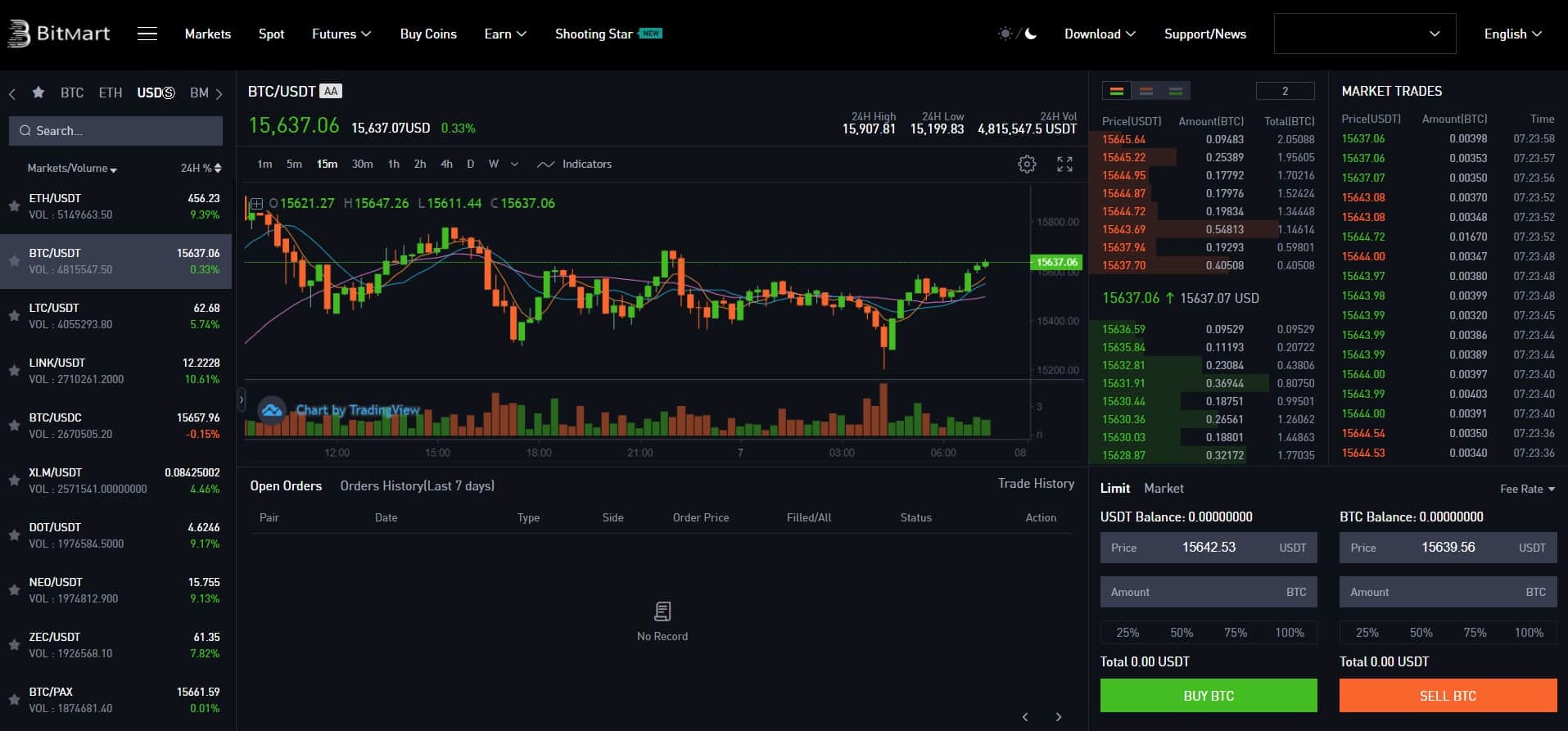Click the orange SELL BTC button
The width and height of the screenshot is (1568, 731).
(1448, 696)
